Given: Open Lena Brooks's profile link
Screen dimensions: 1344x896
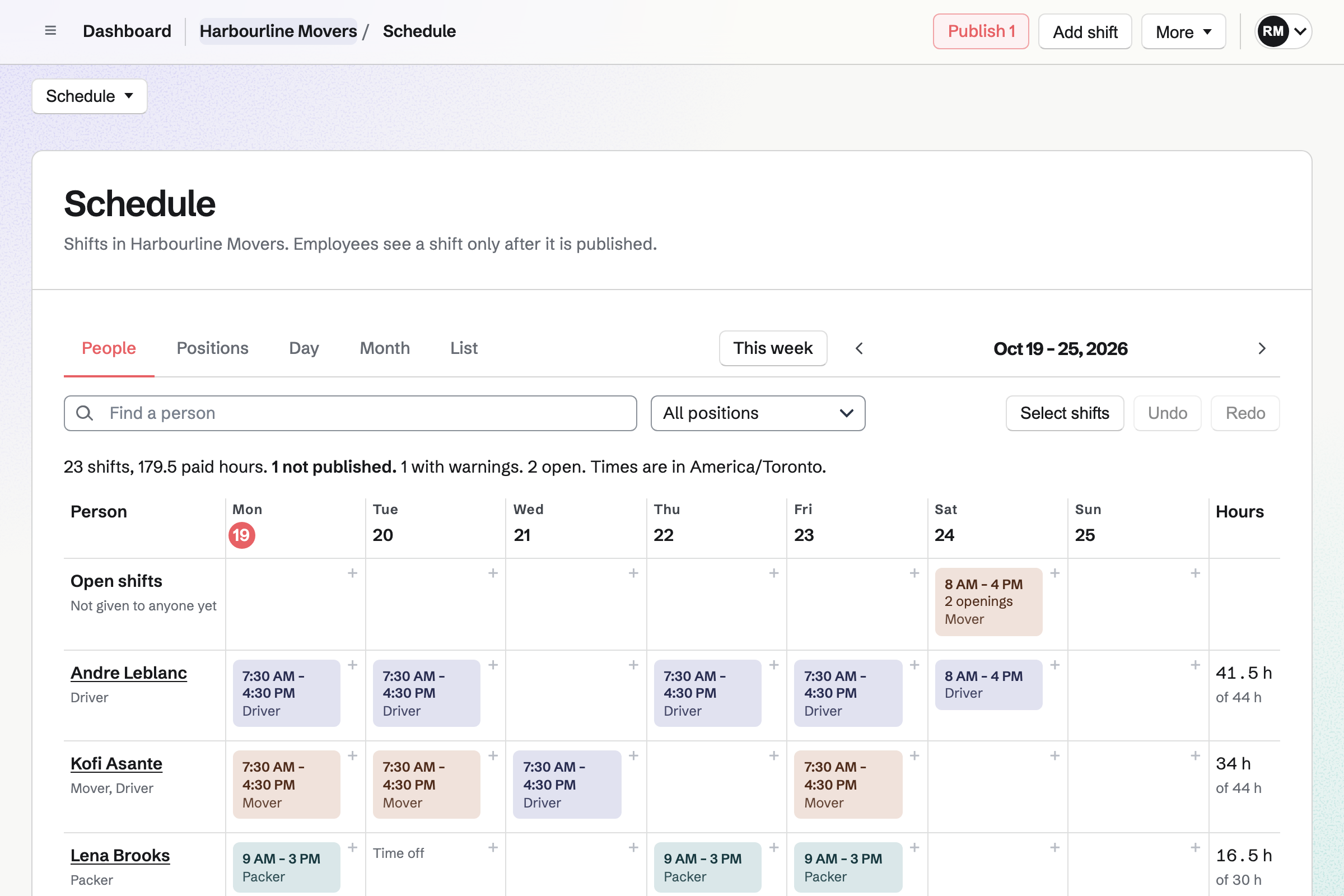Looking at the screenshot, I should click(x=120, y=856).
